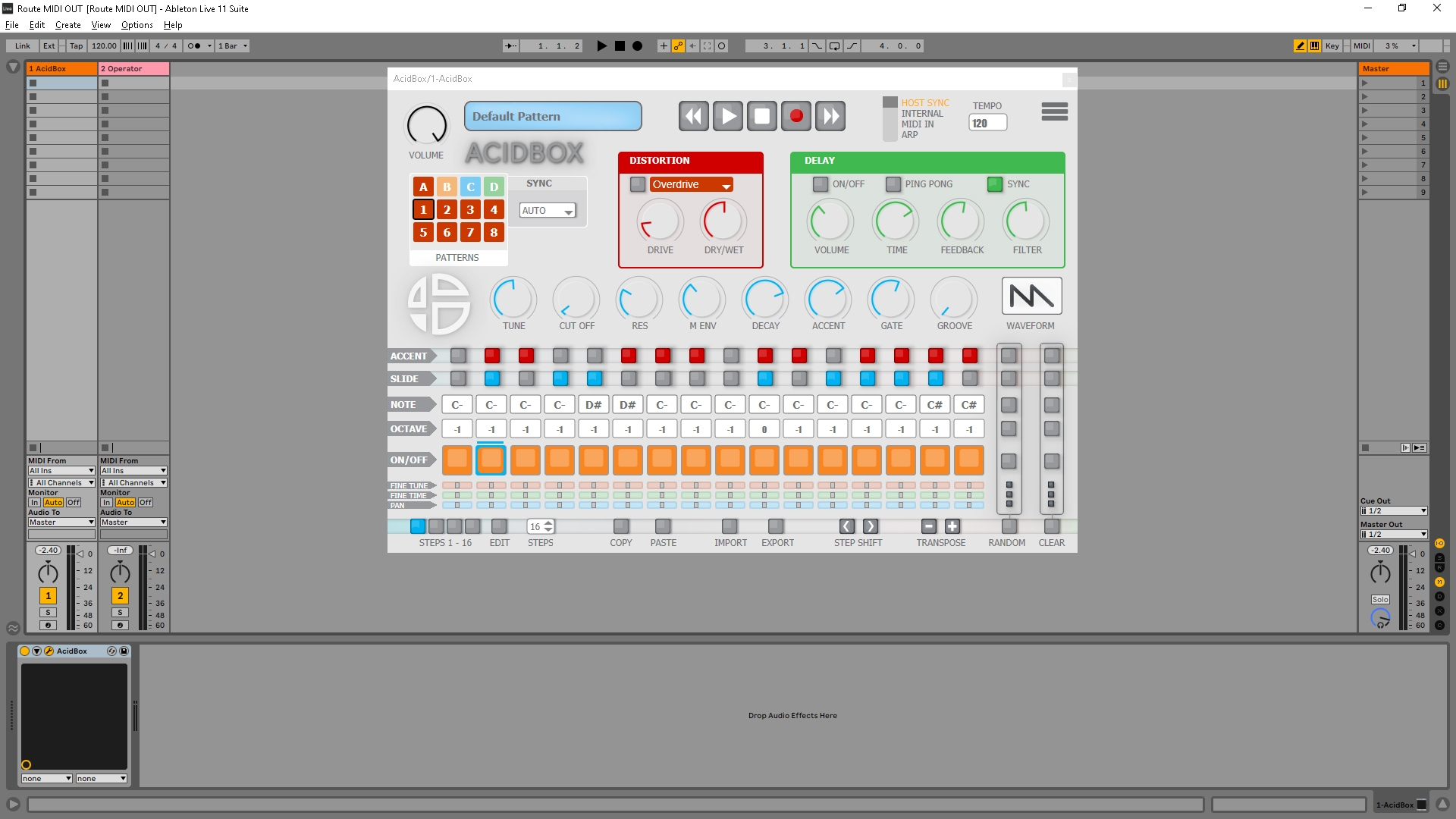The image size is (1456, 819).
Task: Toggle the MIDI map mode switch
Action: [1362, 45]
